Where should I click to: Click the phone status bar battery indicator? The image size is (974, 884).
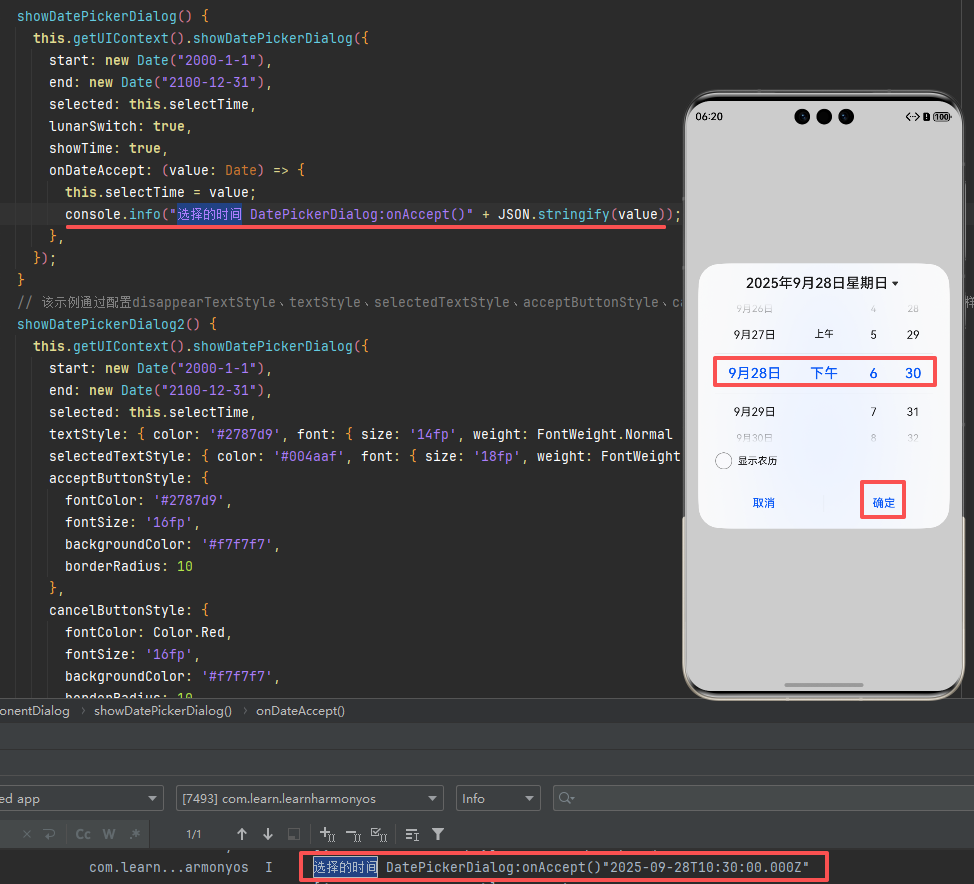(942, 117)
